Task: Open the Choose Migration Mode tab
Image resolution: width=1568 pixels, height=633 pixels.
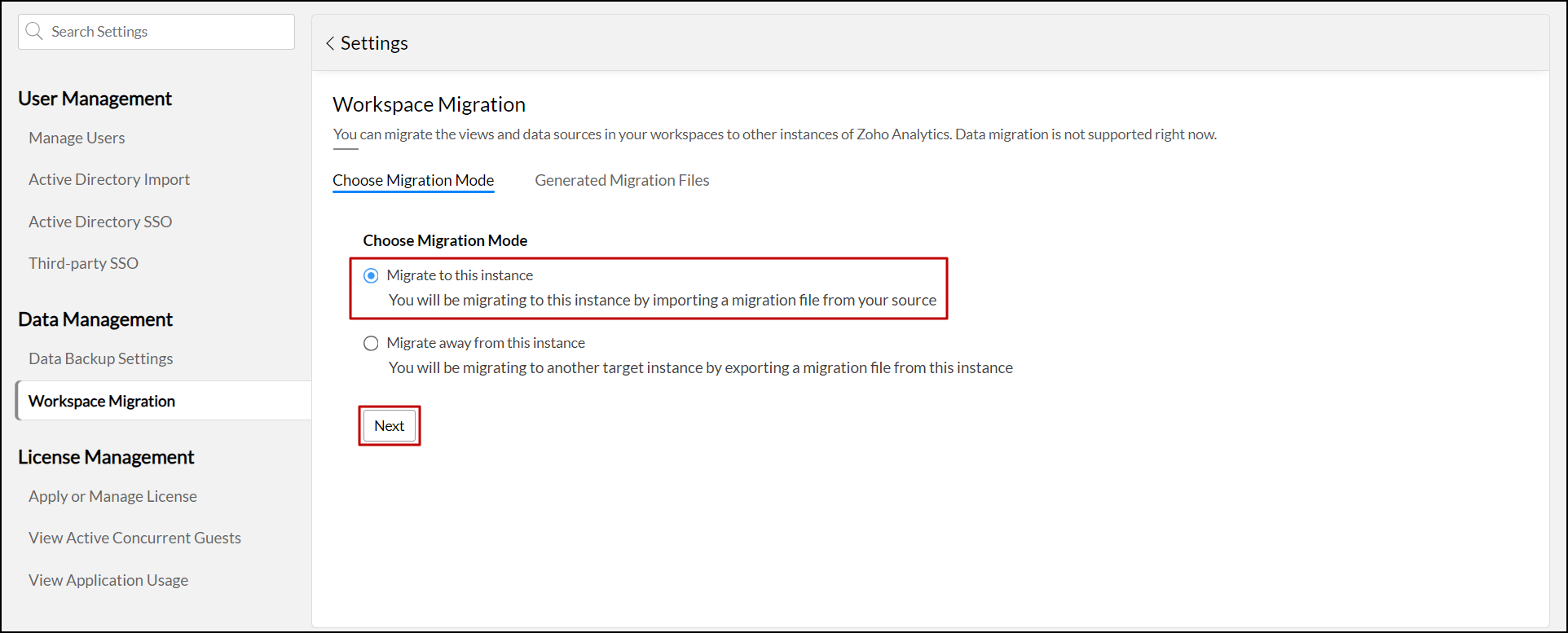Action: click(413, 180)
